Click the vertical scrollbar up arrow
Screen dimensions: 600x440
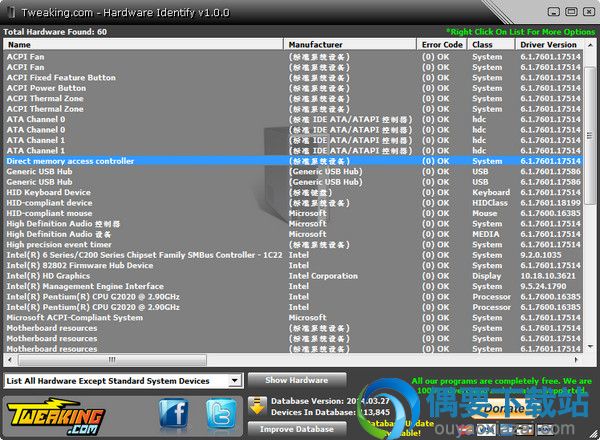(590, 45)
